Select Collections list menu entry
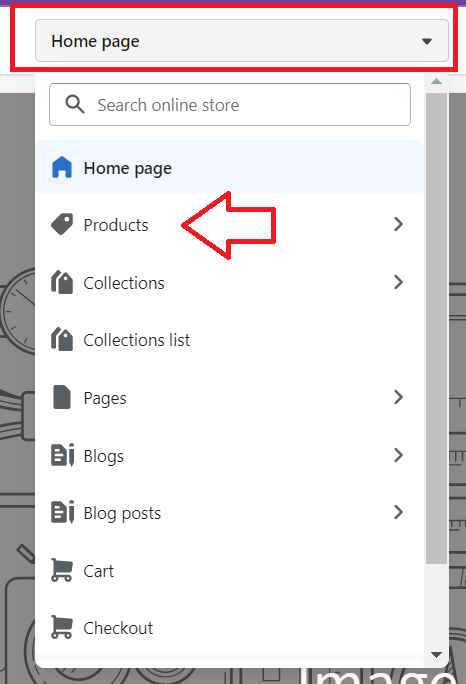 [x=230, y=340]
